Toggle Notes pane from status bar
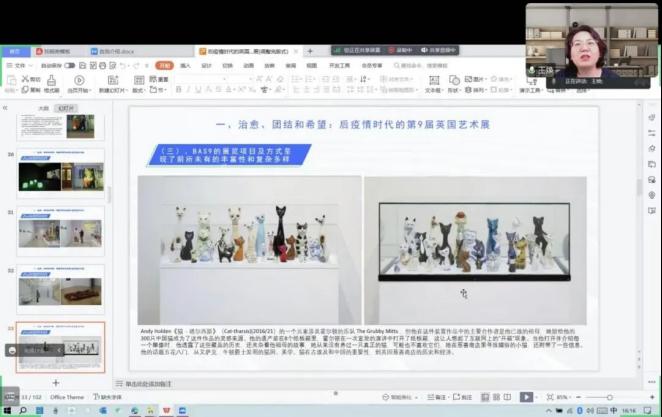Screen dimensions: 662x417 437,397
